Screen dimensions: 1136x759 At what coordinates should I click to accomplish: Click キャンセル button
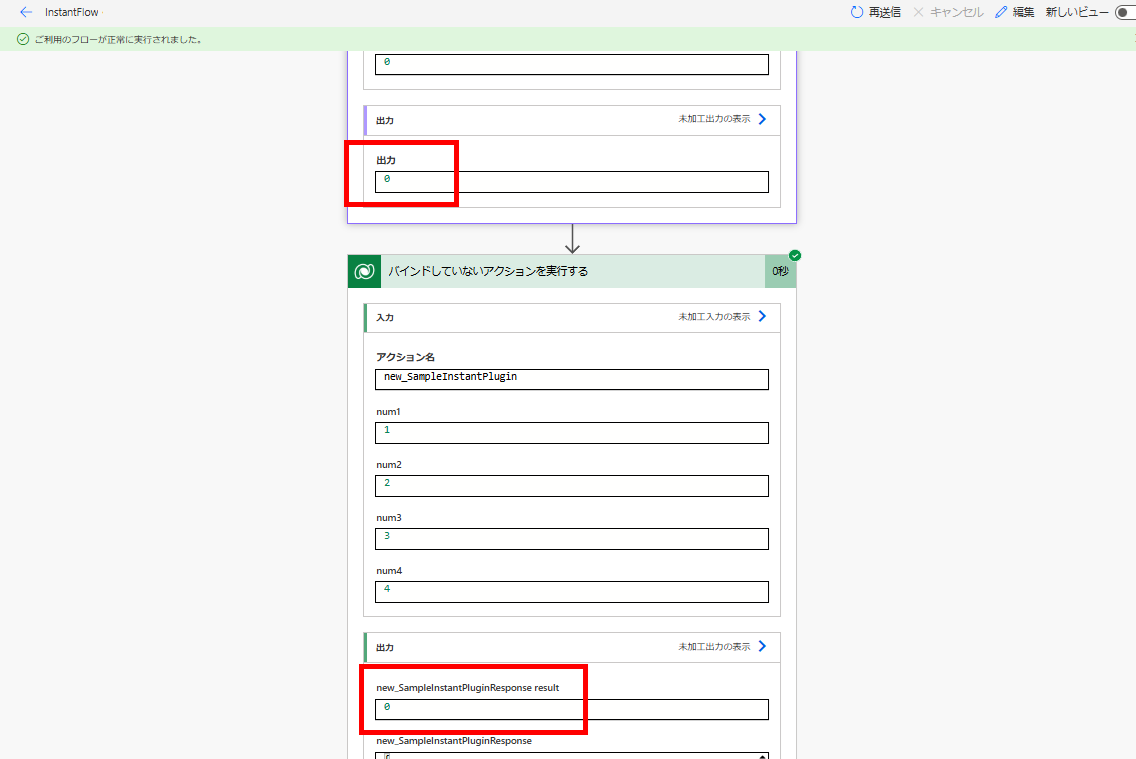(948, 12)
